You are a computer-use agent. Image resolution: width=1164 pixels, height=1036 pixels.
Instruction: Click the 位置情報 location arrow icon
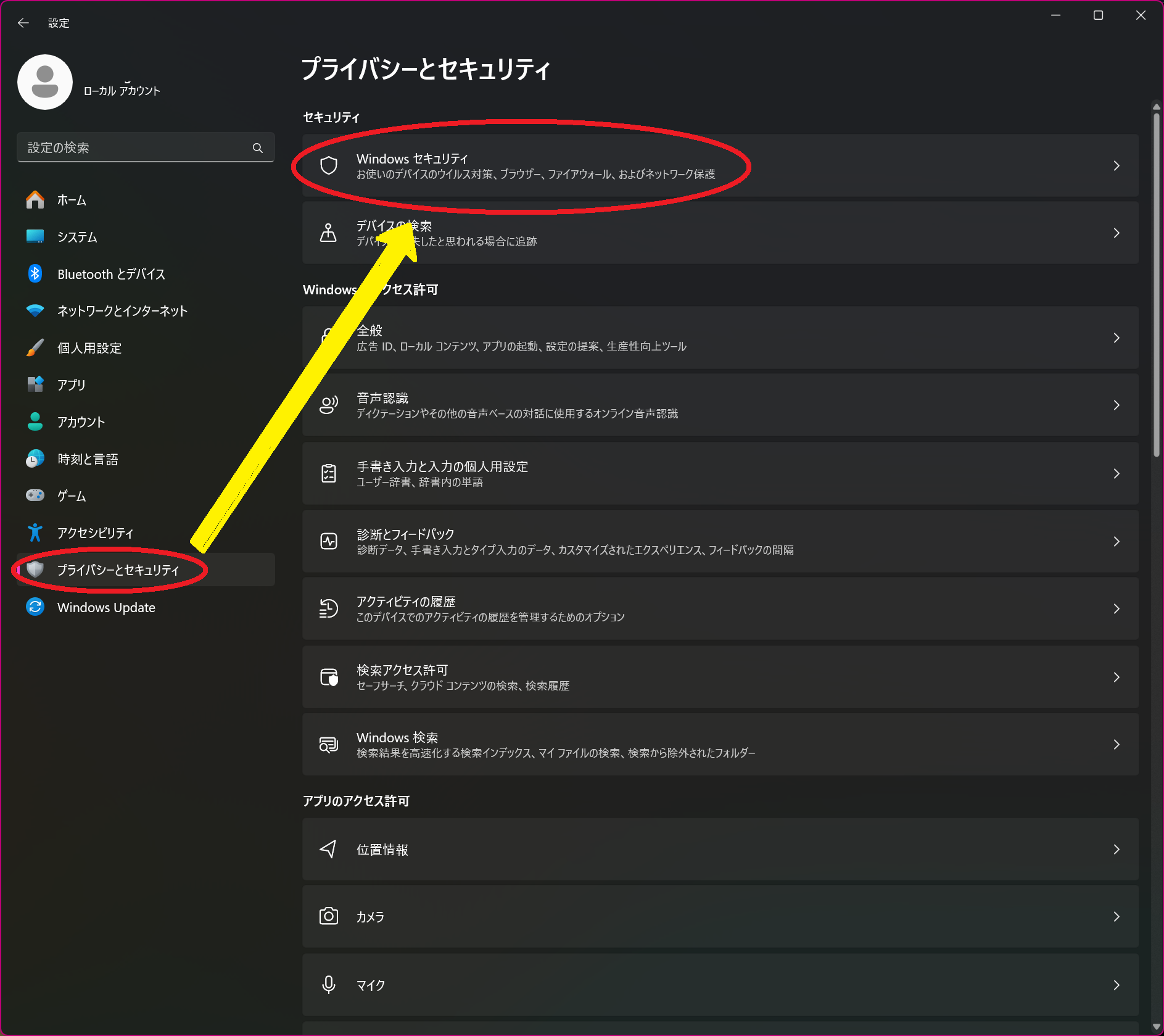coord(329,849)
